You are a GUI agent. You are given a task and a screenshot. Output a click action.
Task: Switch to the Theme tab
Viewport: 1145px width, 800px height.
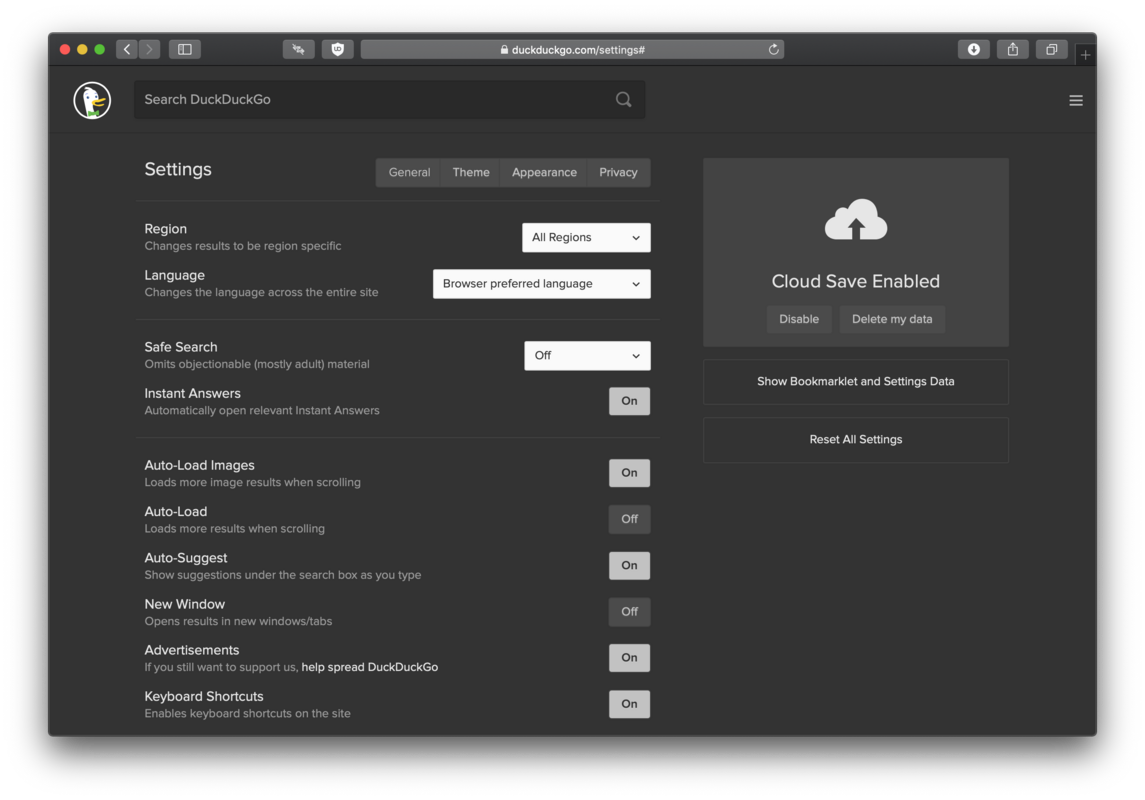471,172
